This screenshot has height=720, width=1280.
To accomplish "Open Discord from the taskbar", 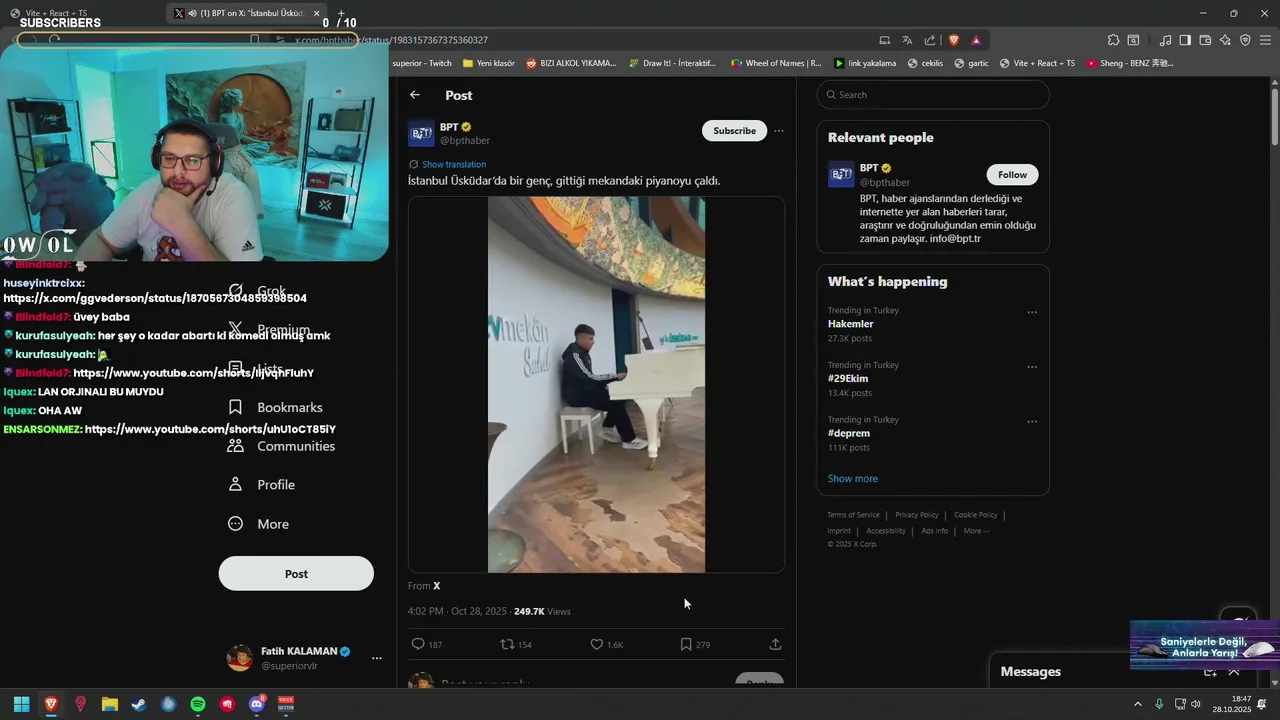I will click(256, 704).
